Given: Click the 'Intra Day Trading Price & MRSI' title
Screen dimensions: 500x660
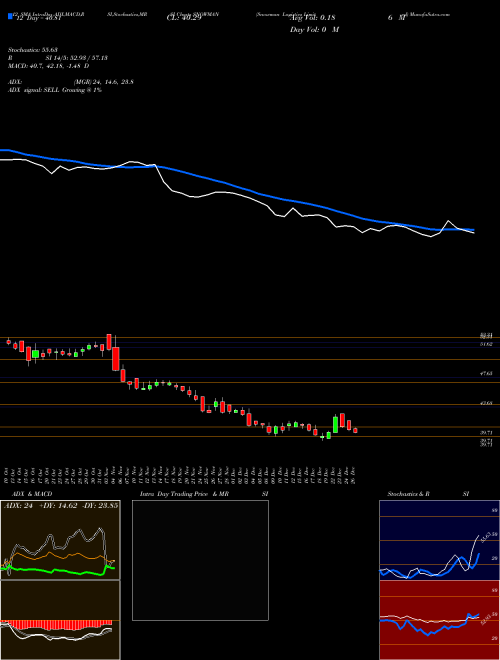Looking at the screenshot, I should click(x=204, y=494).
